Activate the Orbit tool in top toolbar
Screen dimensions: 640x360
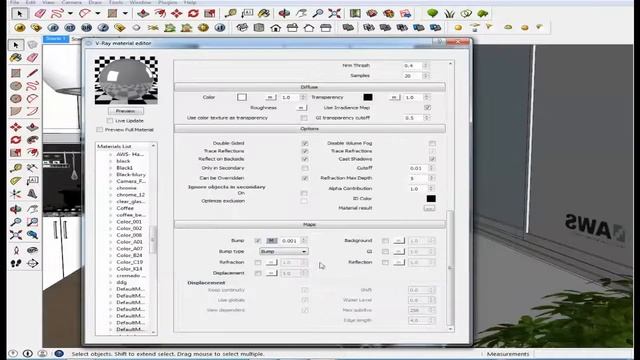click(284, 13)
